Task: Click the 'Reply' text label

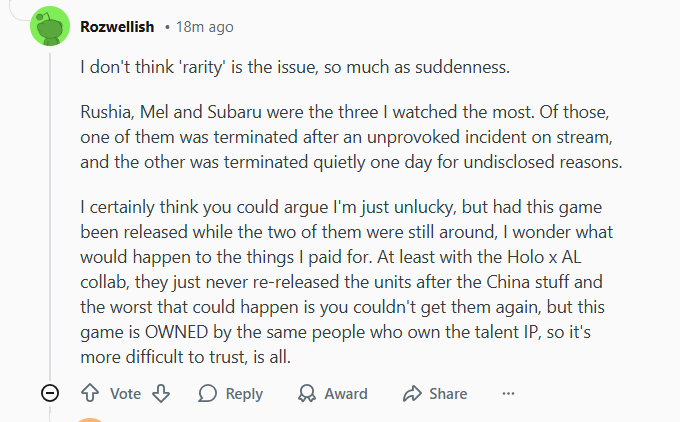Action: 244,393
